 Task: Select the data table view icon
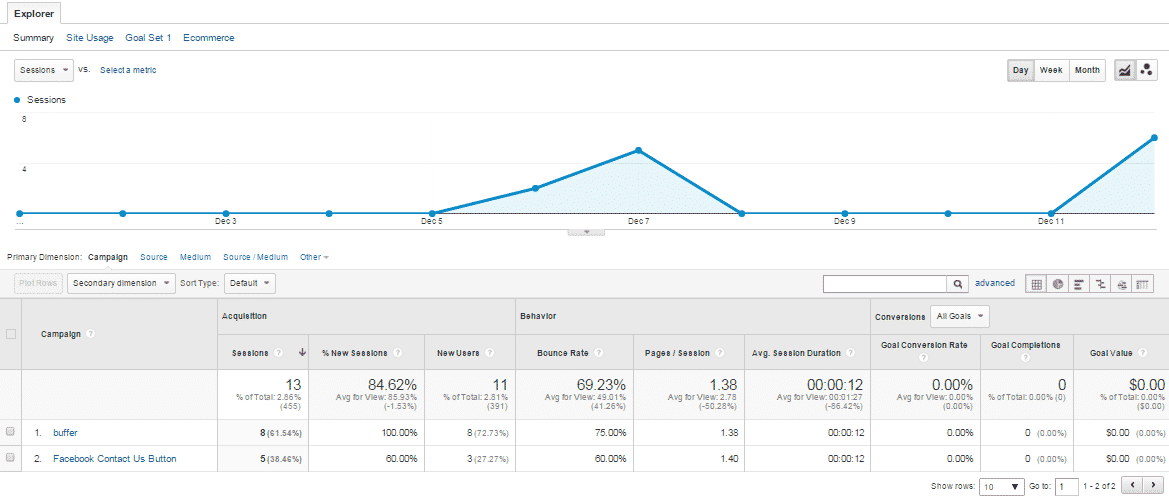click(x=1036, y=284)
